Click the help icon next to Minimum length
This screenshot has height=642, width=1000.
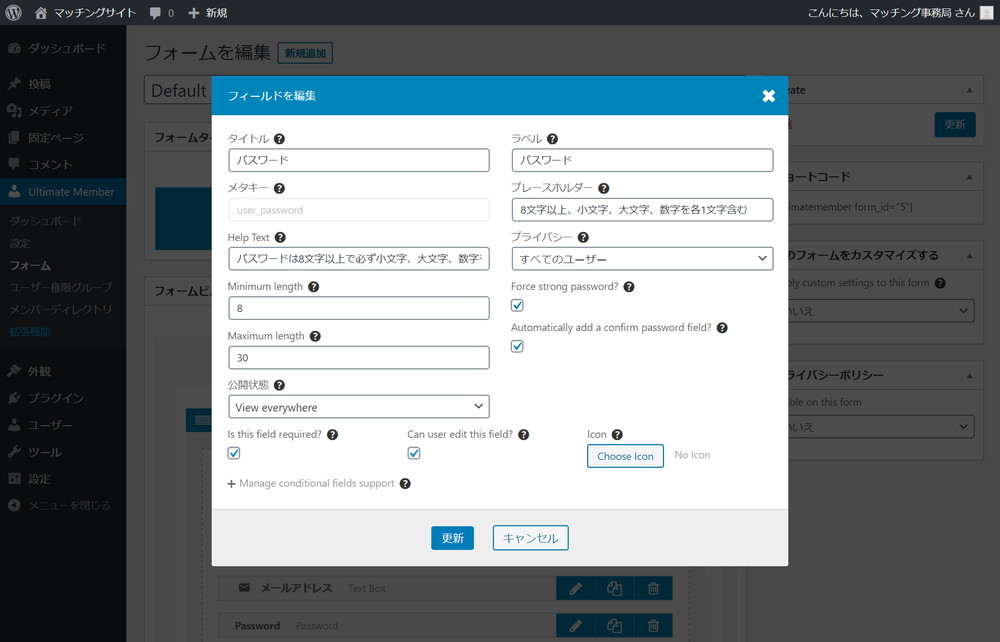pos(313,287)
